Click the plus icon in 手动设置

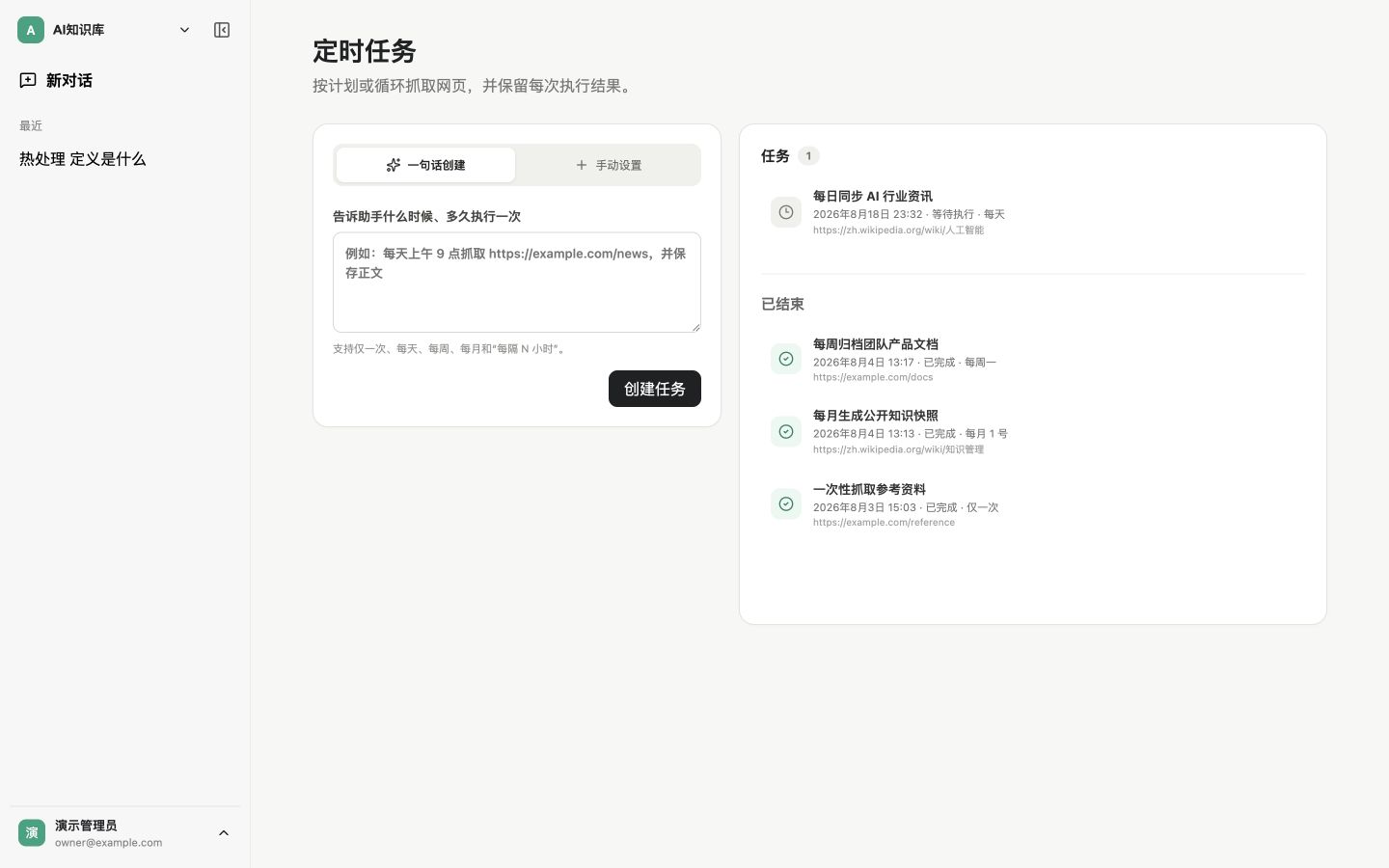coord(582,165)
